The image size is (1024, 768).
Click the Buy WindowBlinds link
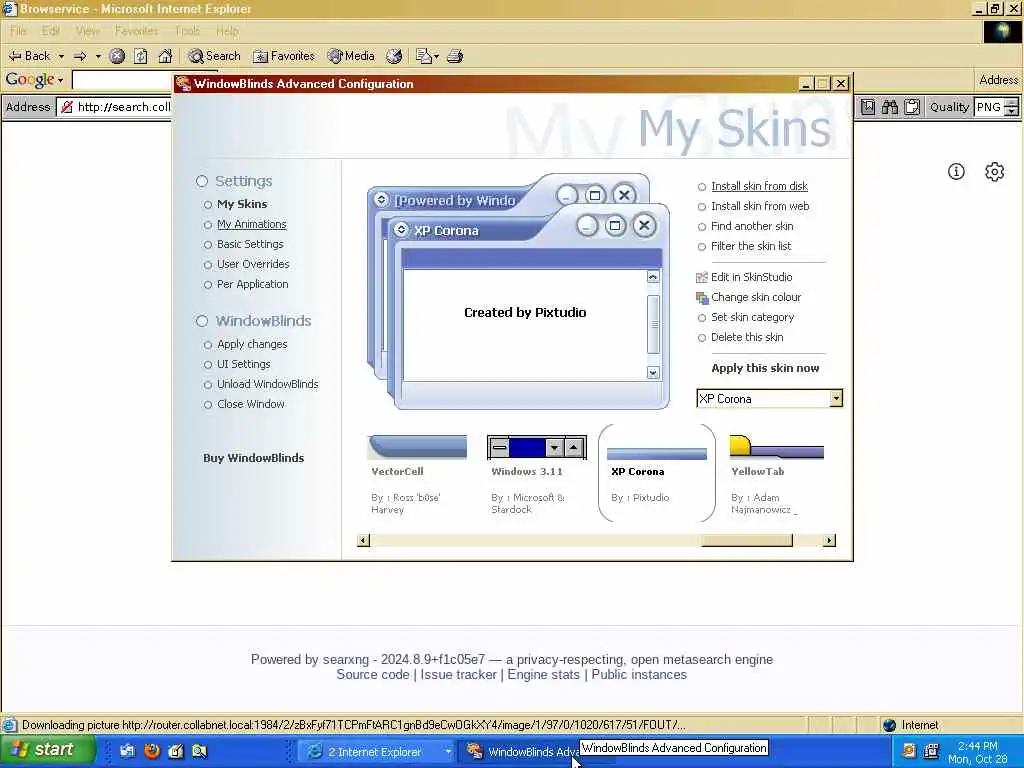[x=253, y=458]
